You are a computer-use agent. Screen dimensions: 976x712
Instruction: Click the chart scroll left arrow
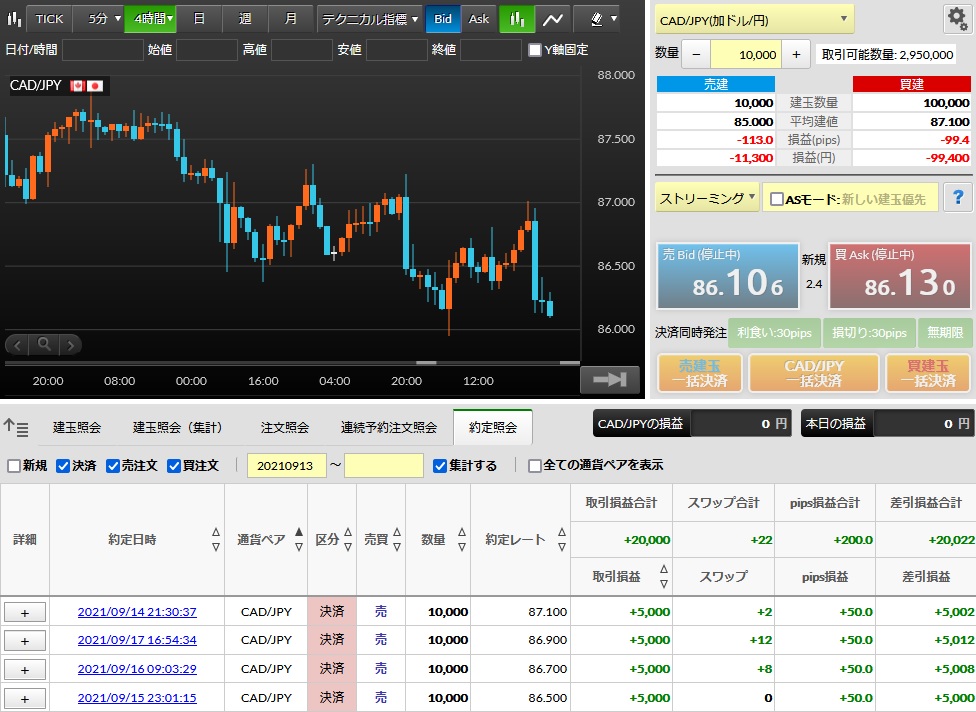(17, 344)
